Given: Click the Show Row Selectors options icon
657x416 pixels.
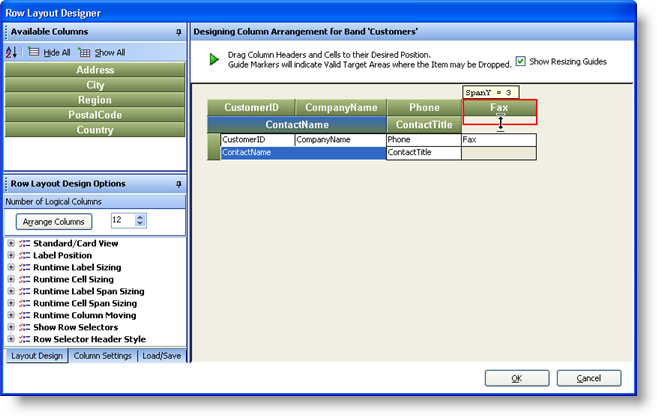Looking at the screenshot, I should [24, 327].
